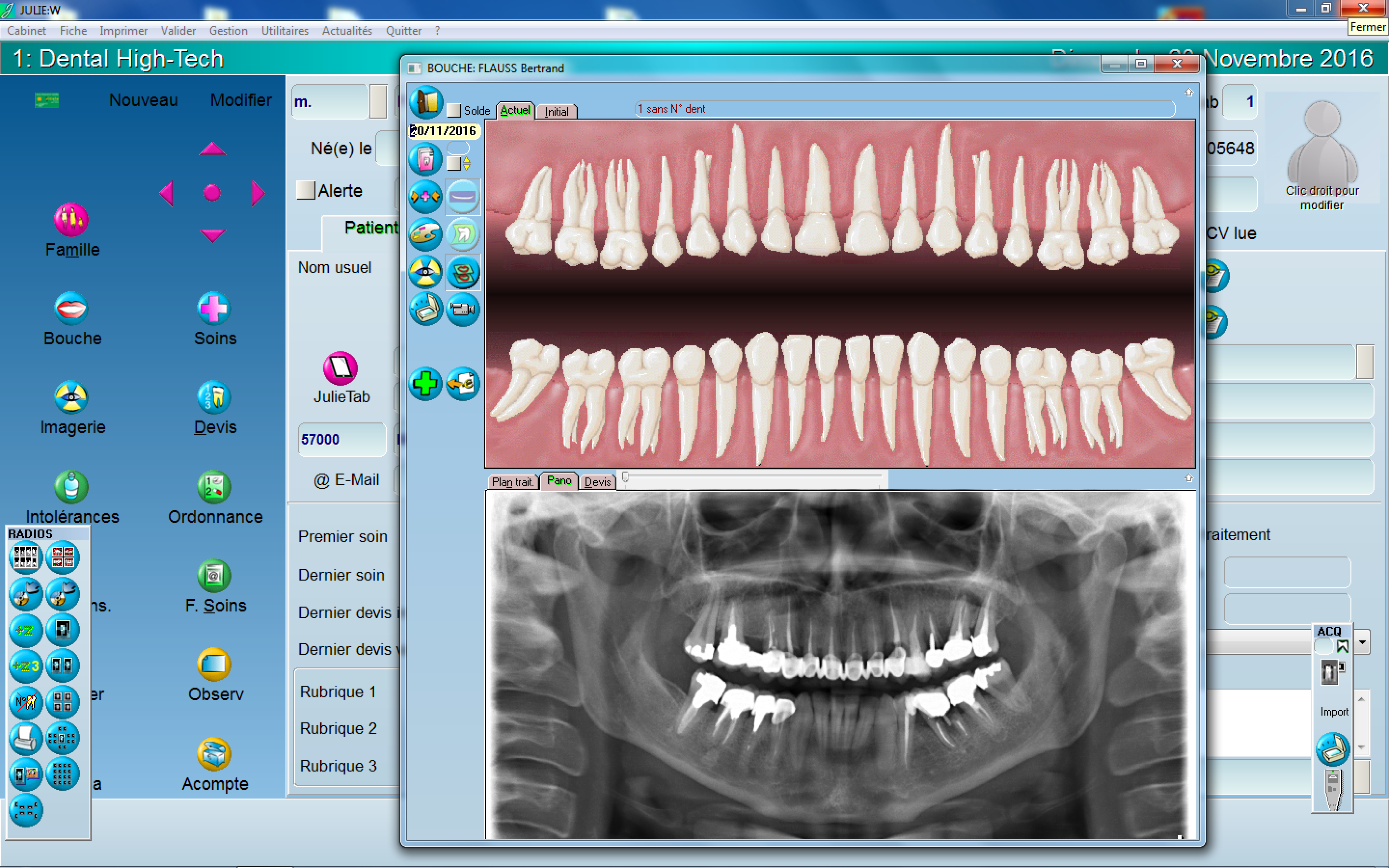
Task: Switch to the Actuel tab
Action: 515,110
